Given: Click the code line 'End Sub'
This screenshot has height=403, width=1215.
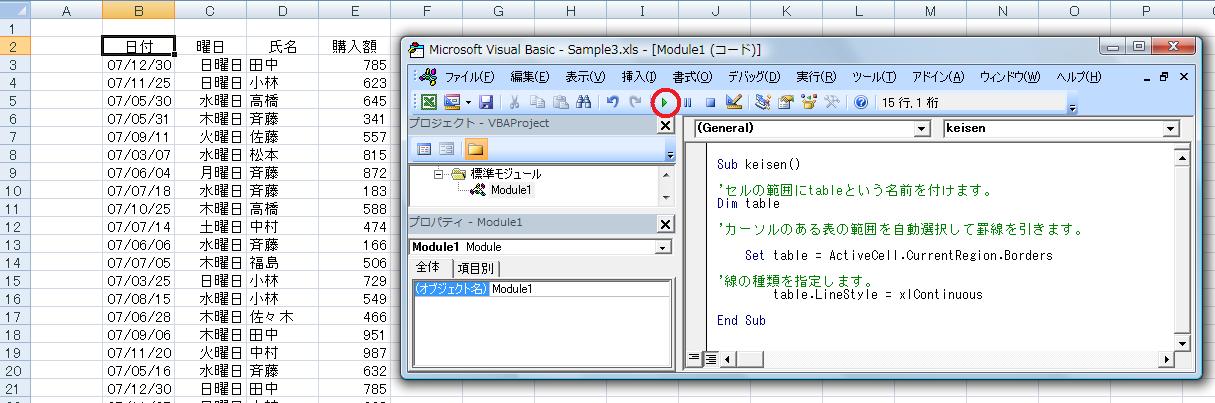Looking at the screenshot, I should [741, 320].
